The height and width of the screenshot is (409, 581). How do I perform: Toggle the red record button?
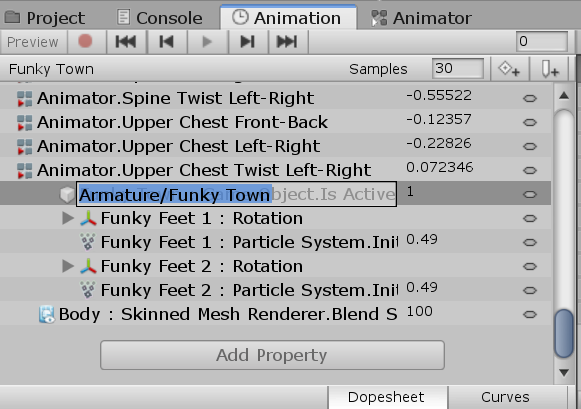coord(86,41)
